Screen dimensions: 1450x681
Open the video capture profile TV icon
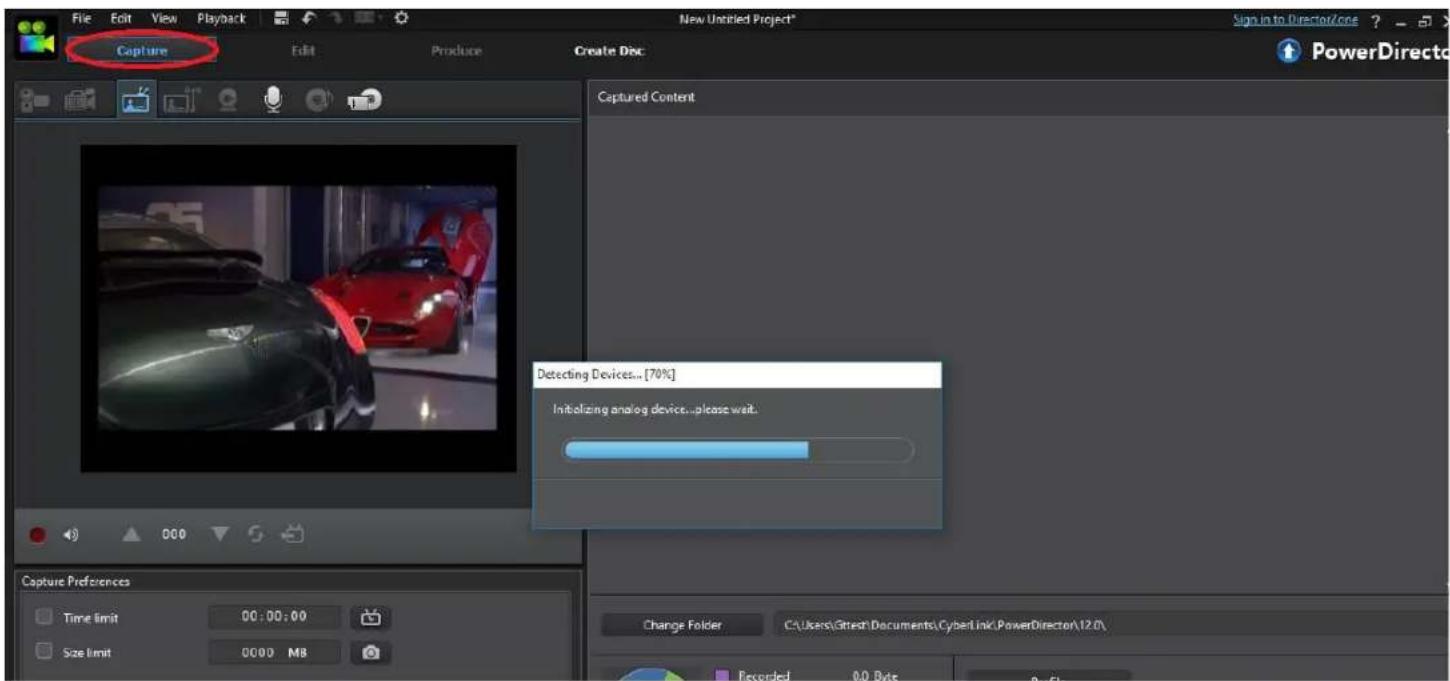tap(371, 617)
